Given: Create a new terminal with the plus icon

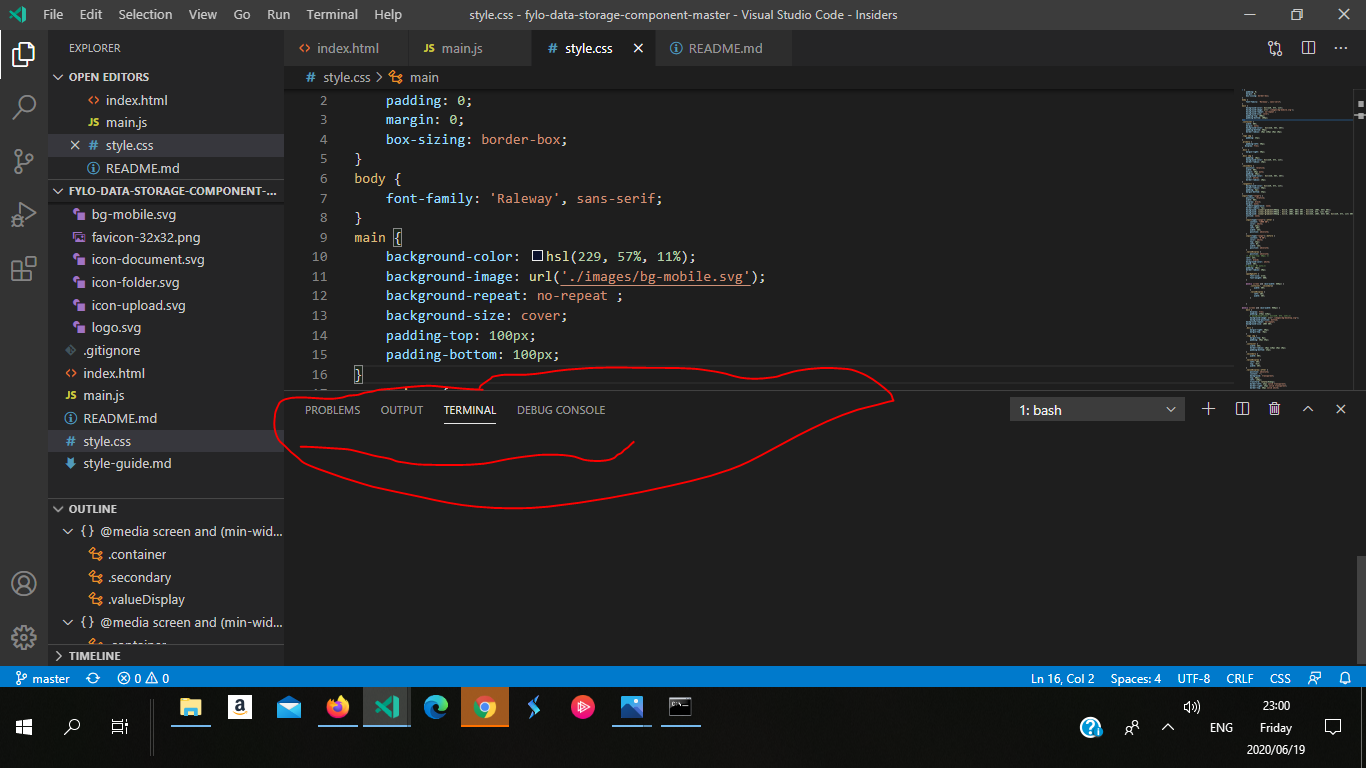Looking at the screenshot, I should pos(1208,409).
